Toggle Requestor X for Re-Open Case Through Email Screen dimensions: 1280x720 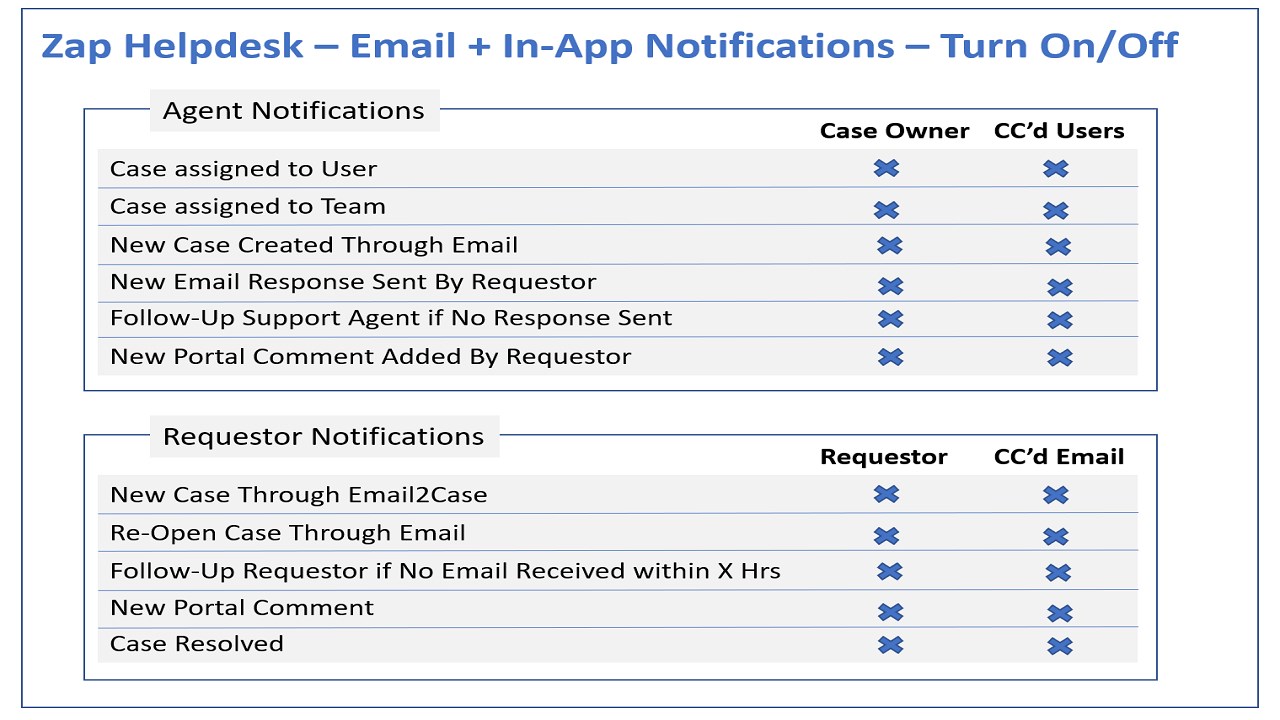886,536
